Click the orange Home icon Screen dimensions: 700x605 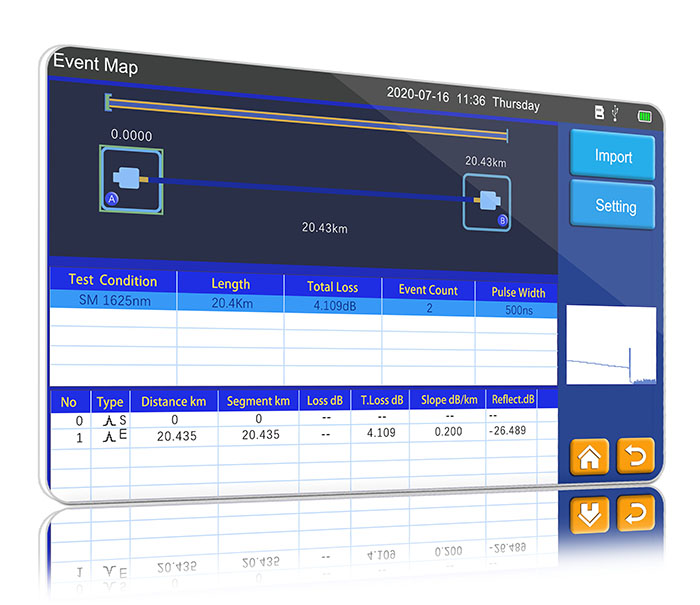coord(590,457)
